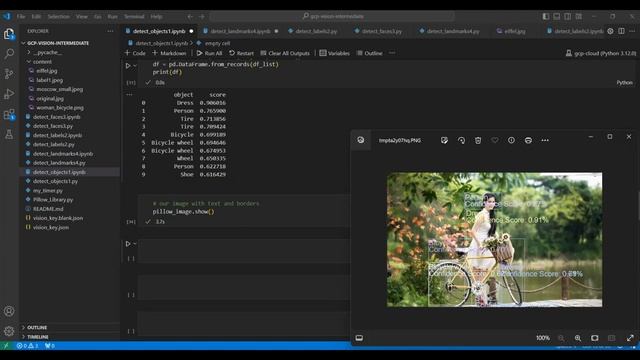Click the annotated bicycle photo
Viewport: 640px width, 360px height.
coord(494,240)
